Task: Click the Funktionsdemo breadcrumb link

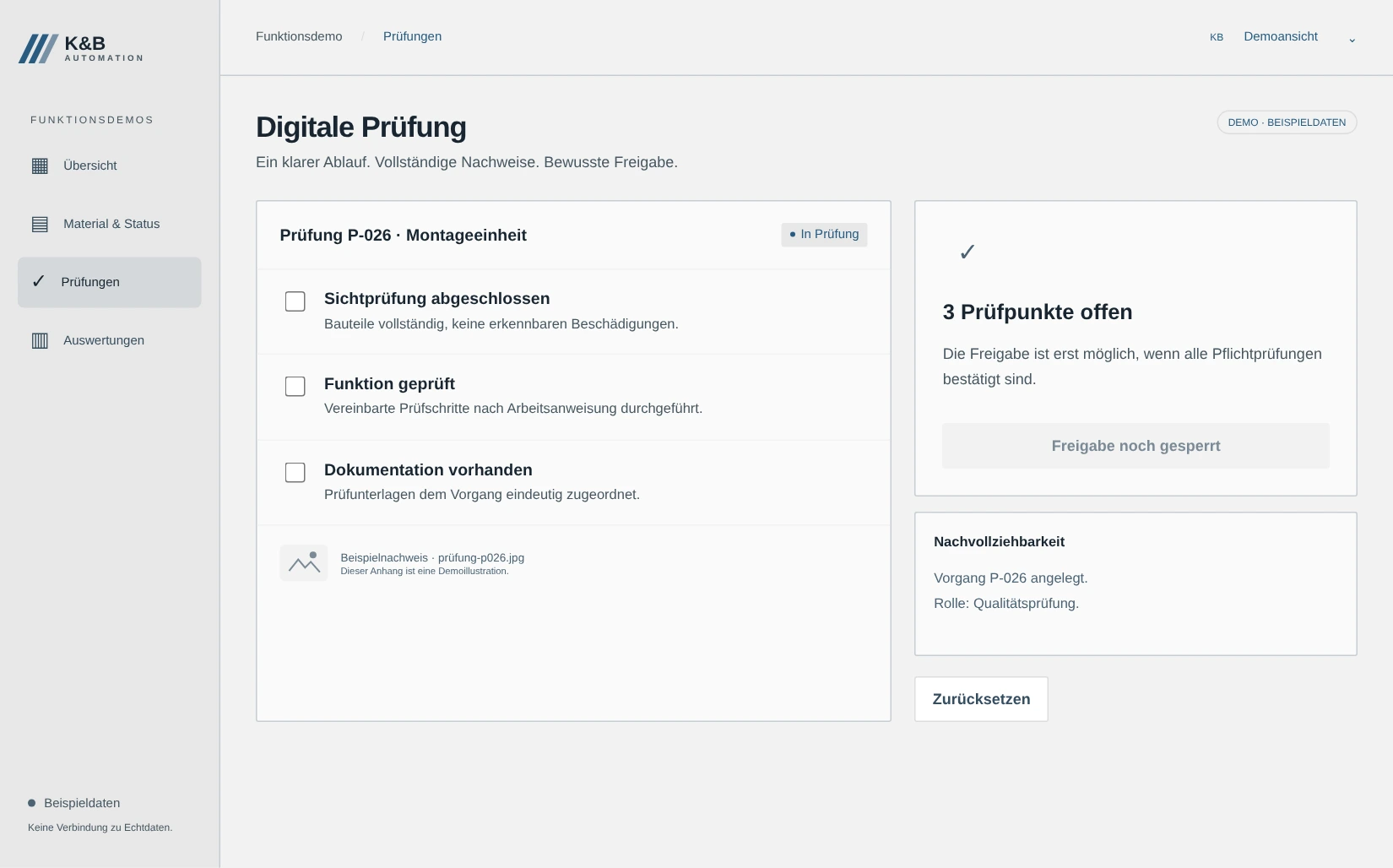Action: (299, 36)
